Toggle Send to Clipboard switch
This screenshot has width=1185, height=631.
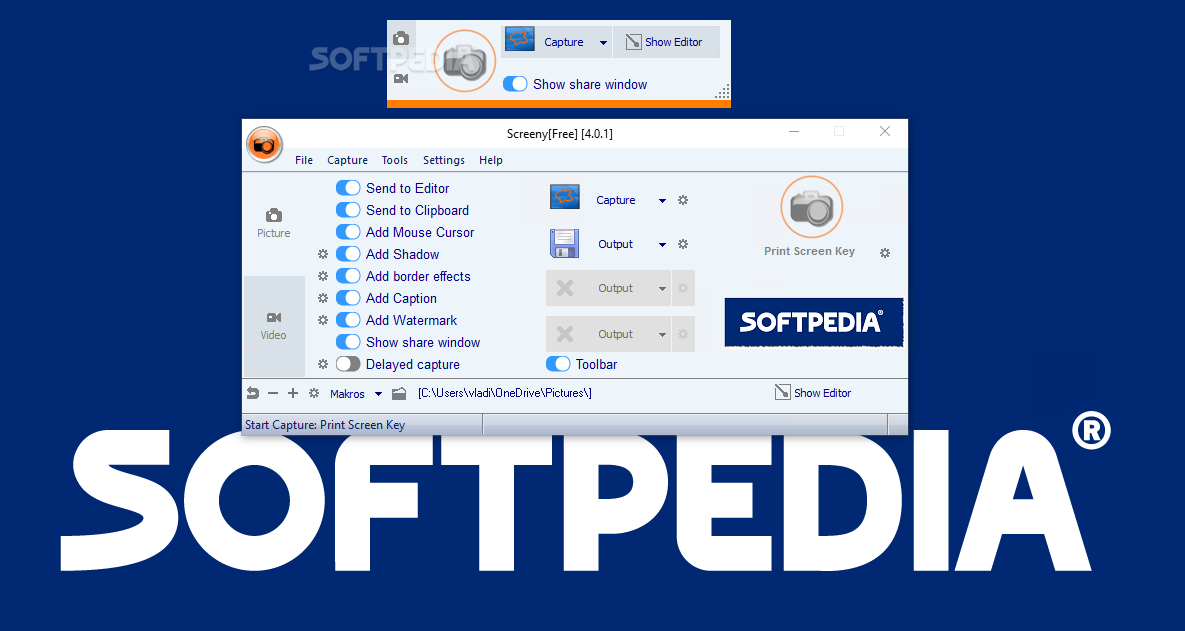click(348, 209)
